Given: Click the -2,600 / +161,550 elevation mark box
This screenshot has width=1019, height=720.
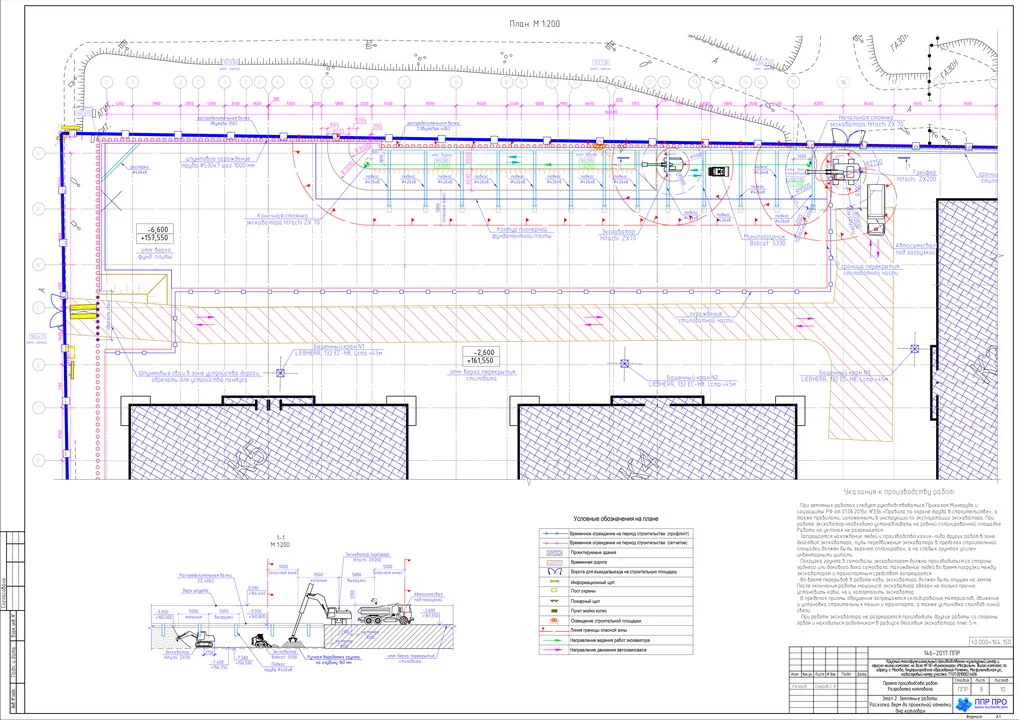Looking at the screenshot, I should (x=482, y=354).
